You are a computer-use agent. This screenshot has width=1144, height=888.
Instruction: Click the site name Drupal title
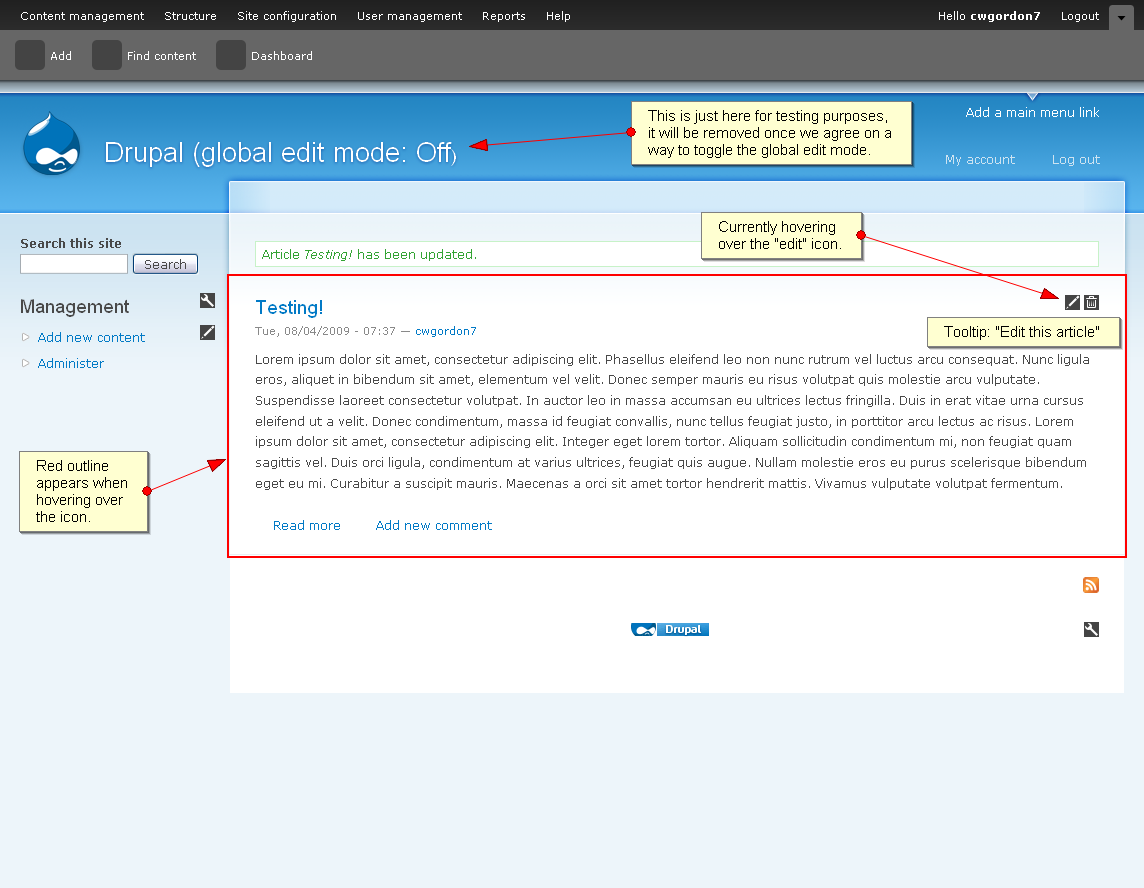280,152
